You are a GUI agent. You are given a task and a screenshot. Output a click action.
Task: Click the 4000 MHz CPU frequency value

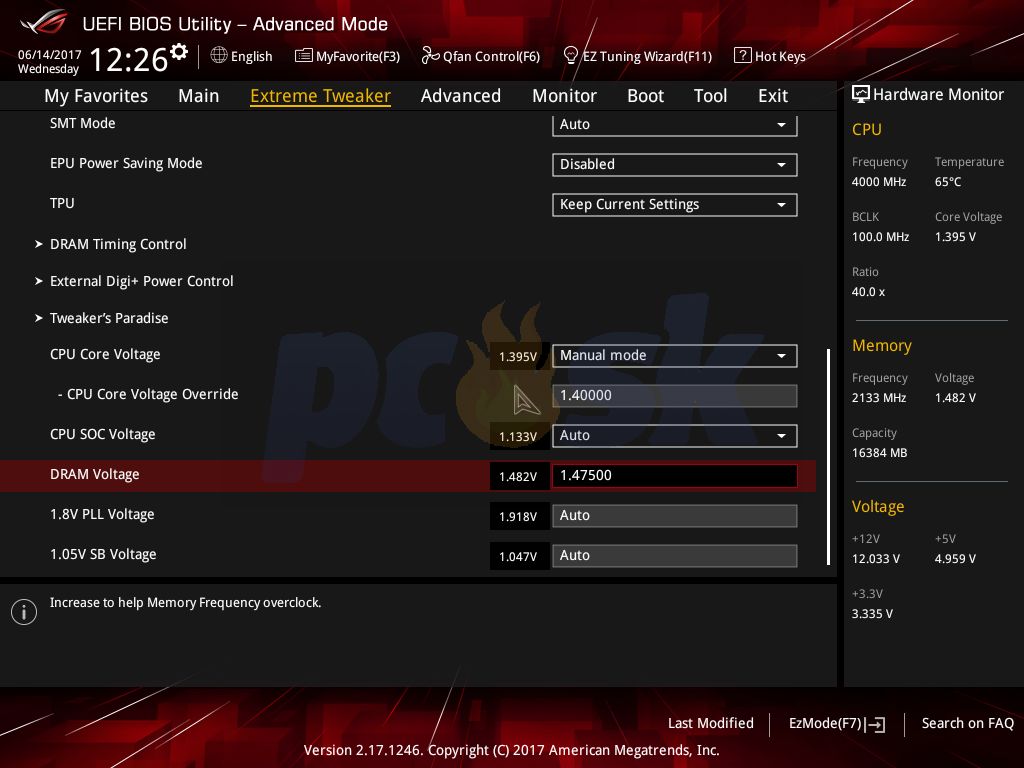[x=879, y=182]
